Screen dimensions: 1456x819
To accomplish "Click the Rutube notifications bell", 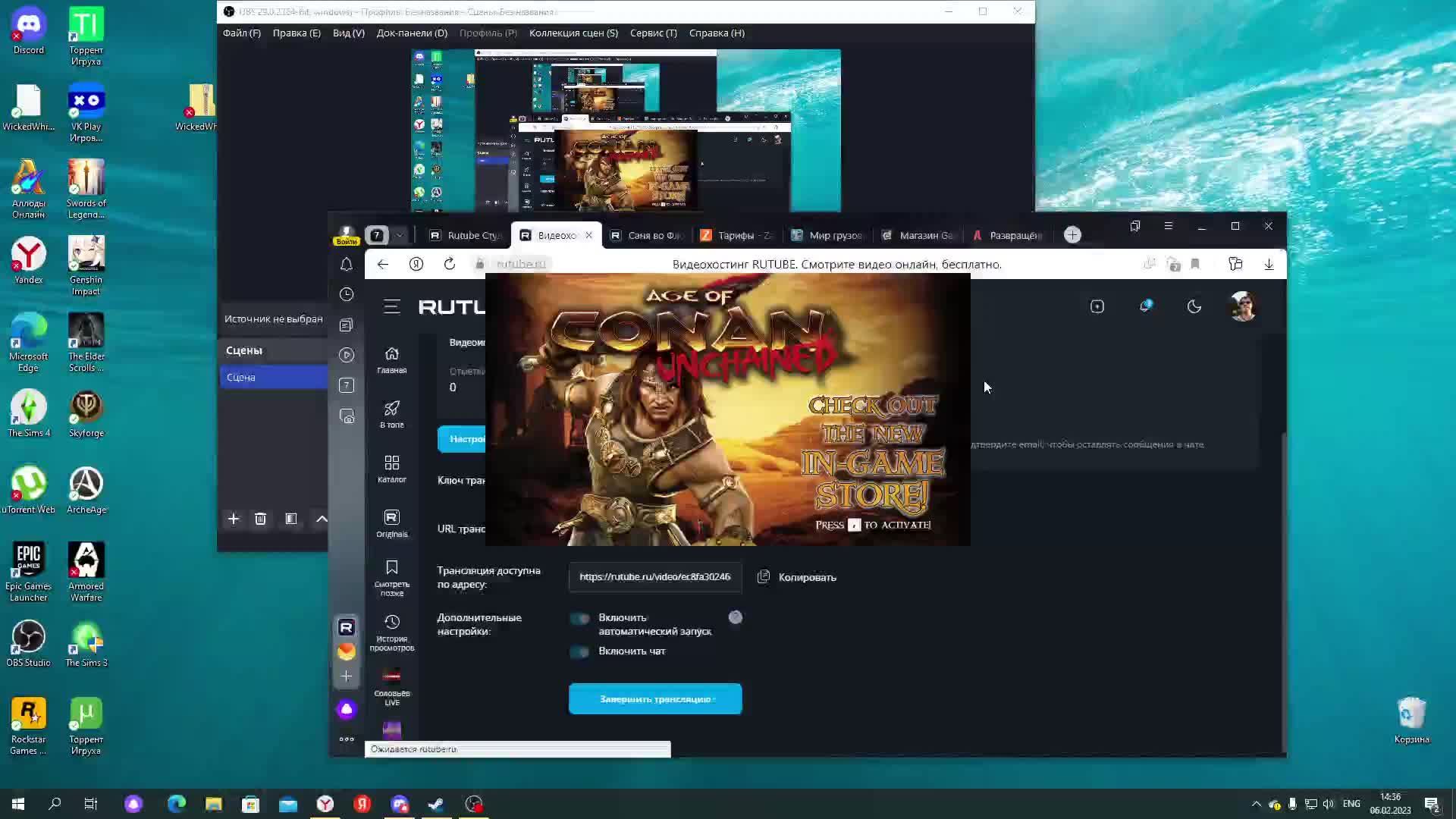I will (x=1145, y=306).
